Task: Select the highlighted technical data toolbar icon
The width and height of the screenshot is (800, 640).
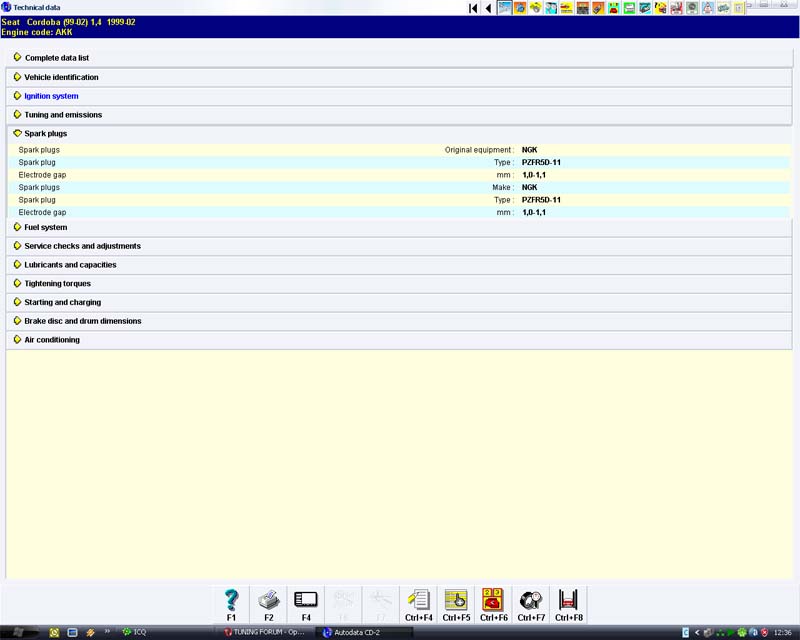Action: [x=505, y=8]
